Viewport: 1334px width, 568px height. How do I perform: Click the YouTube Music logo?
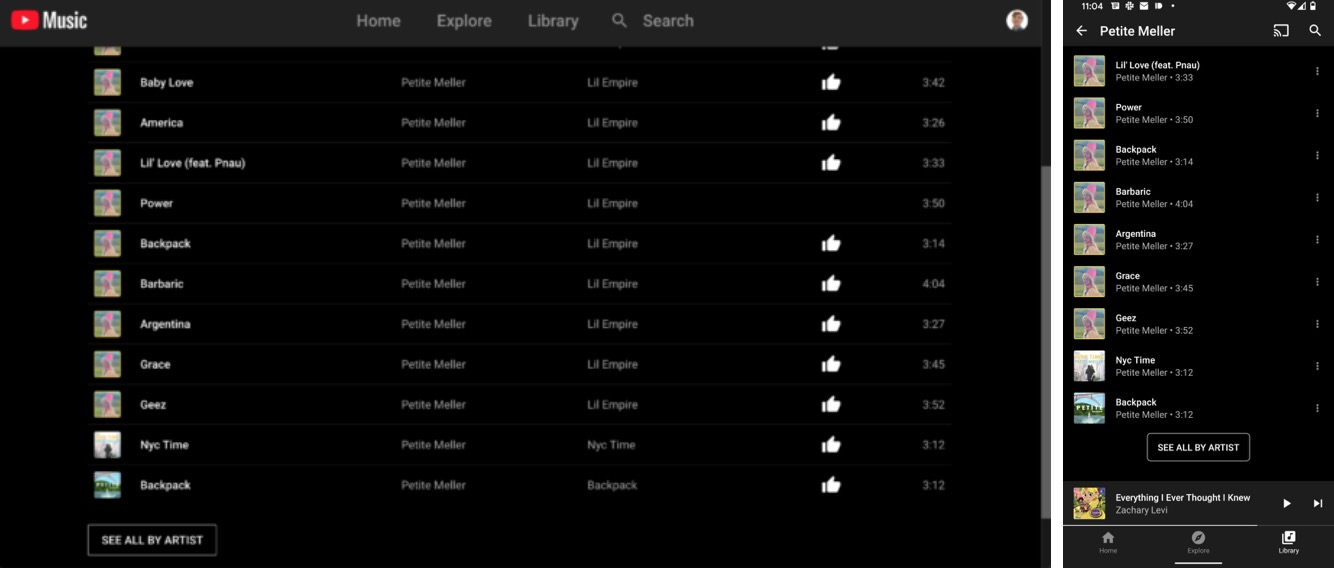49,20
